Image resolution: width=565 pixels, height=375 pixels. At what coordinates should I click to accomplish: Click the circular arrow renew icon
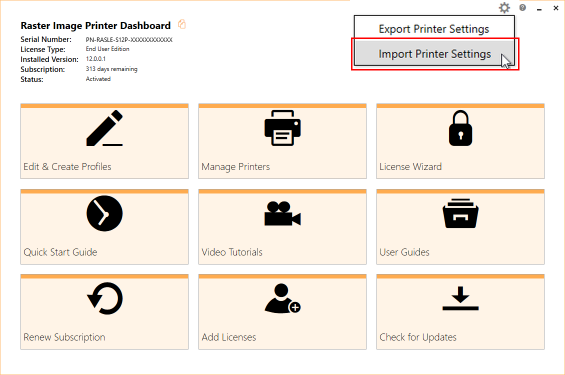point(105,299)
